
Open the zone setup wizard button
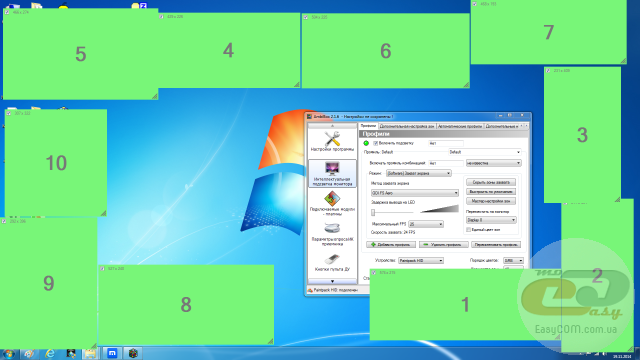pyautogui.click(x=491, y=201)
